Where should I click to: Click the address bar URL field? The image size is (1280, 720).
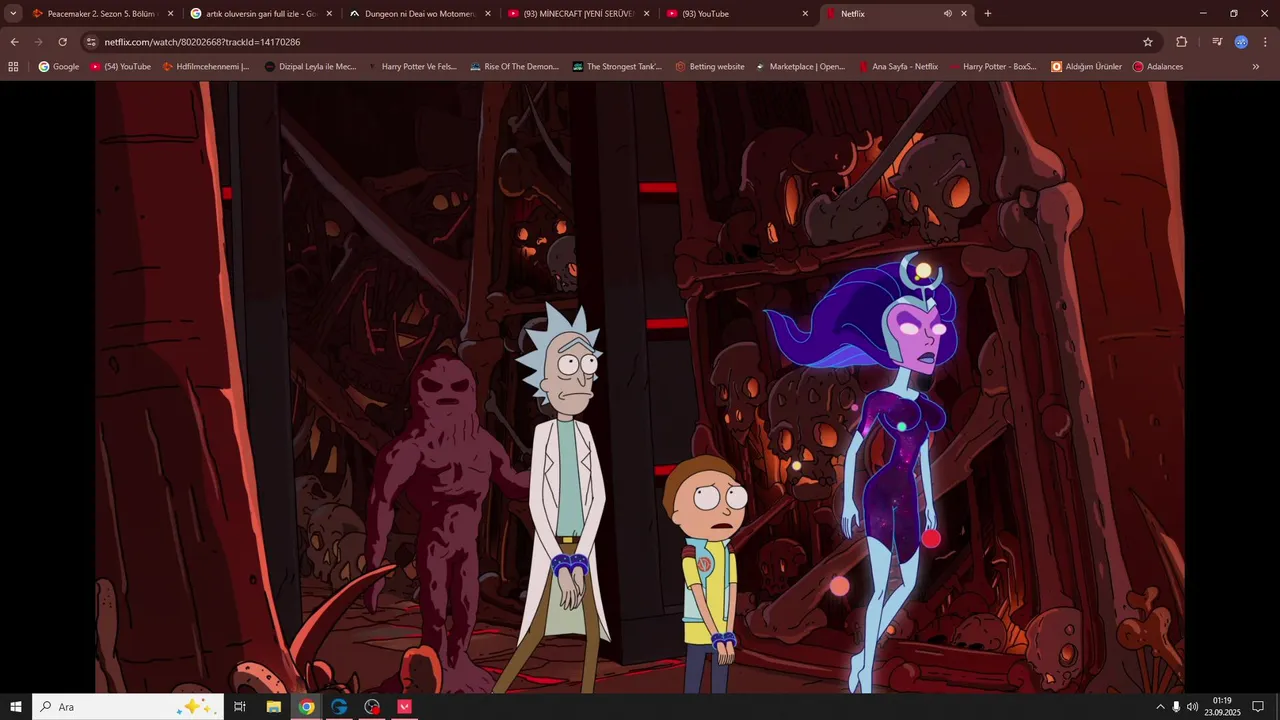(x=620, y=42)
